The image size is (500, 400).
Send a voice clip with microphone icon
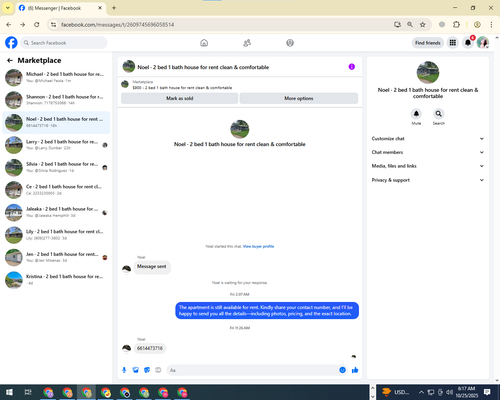click(124, 370)
